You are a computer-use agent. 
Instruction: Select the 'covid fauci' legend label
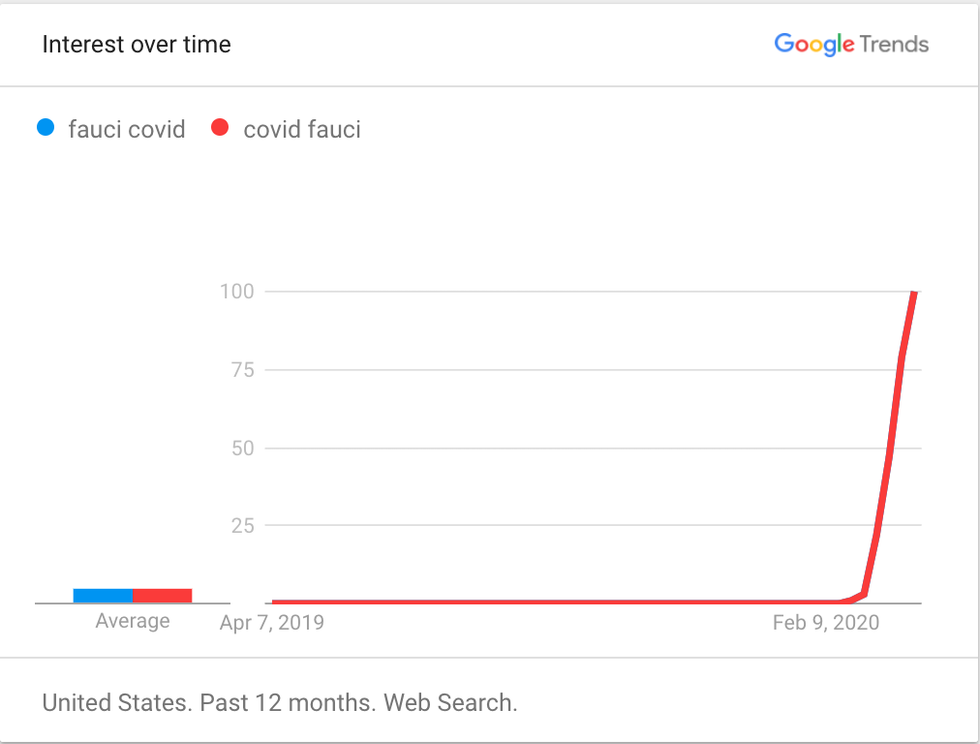point(302,129)
